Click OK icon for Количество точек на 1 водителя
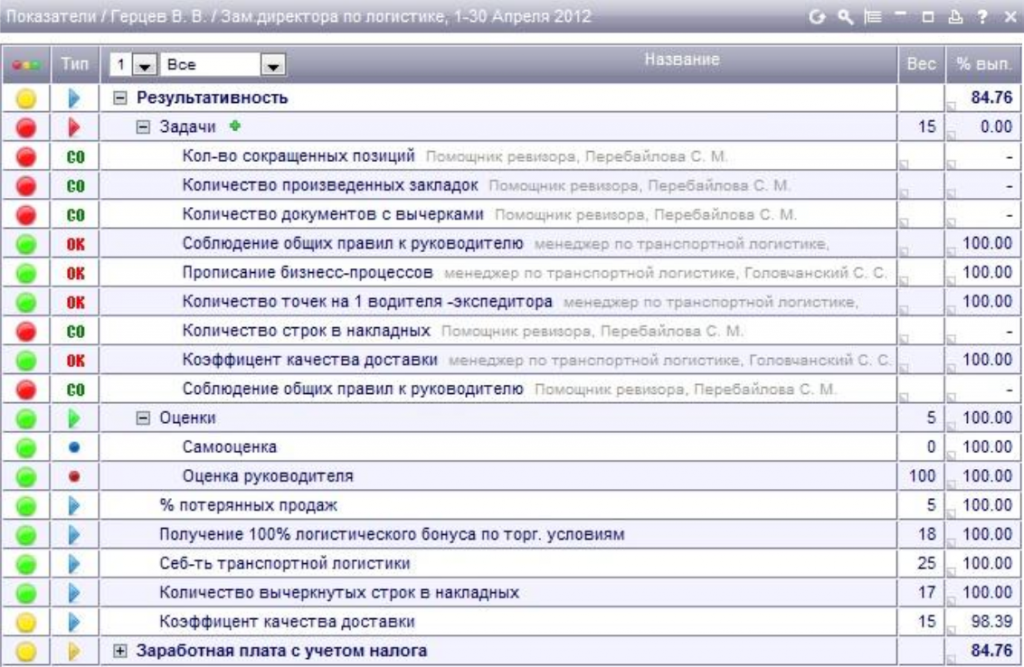1024x667 pixels. pyautogui.click(x=76, y=302)
